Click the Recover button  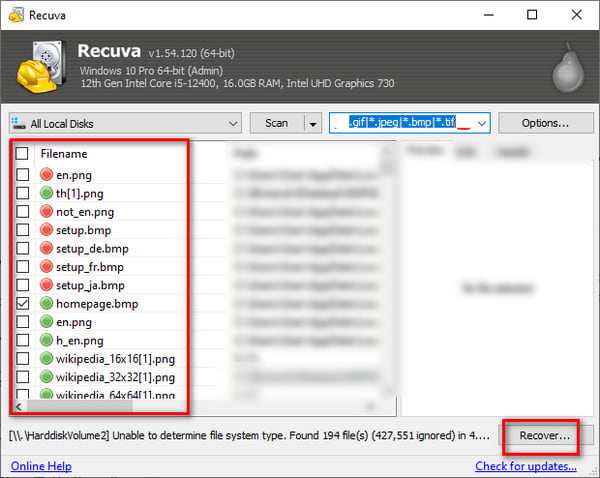tap(545, 435)
